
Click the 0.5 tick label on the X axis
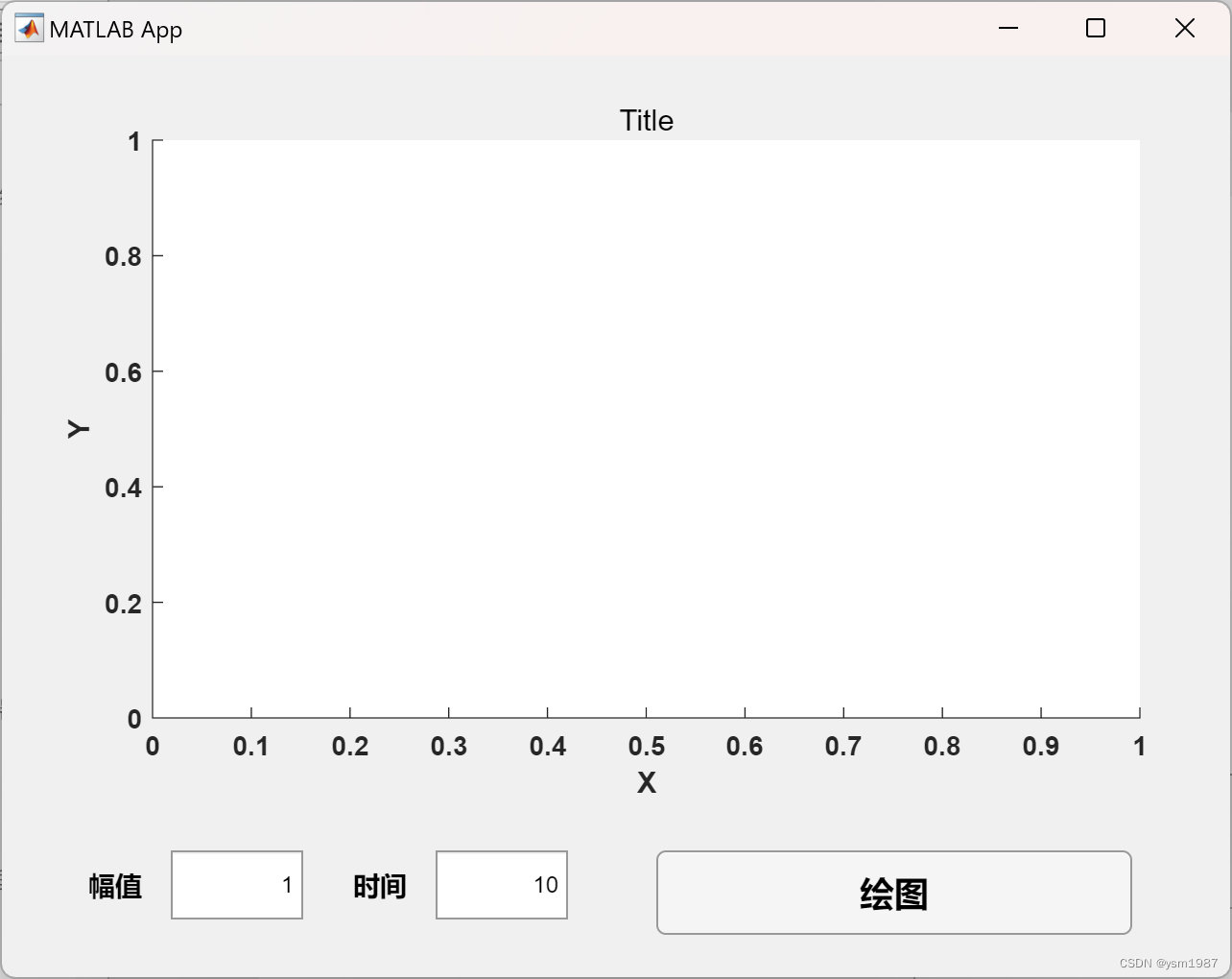(647, 746)
